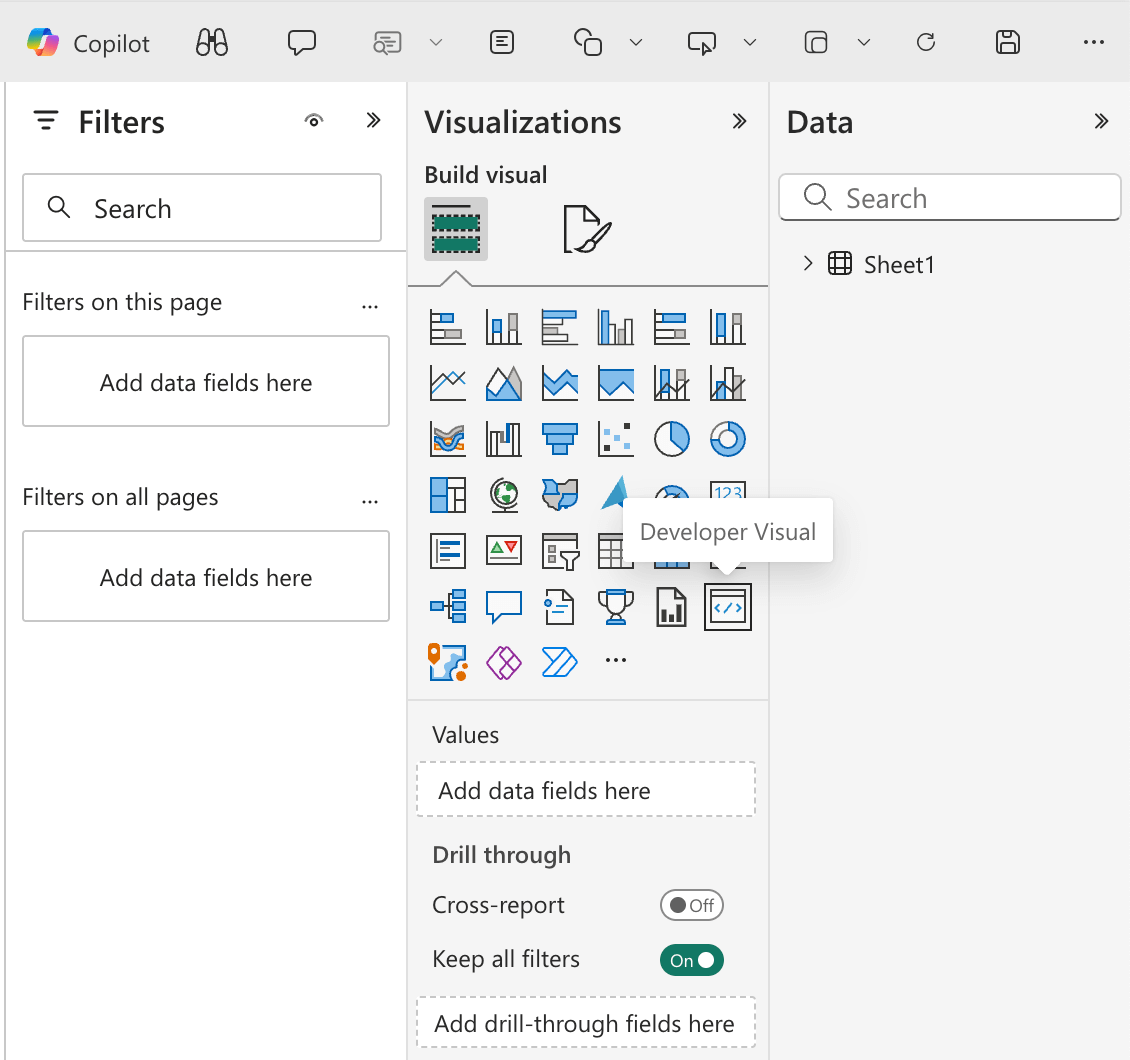Viewport: 1130px width, 1060px height.
Task: Open the Build visual fields tab
Action: click(x=456, y=229)
